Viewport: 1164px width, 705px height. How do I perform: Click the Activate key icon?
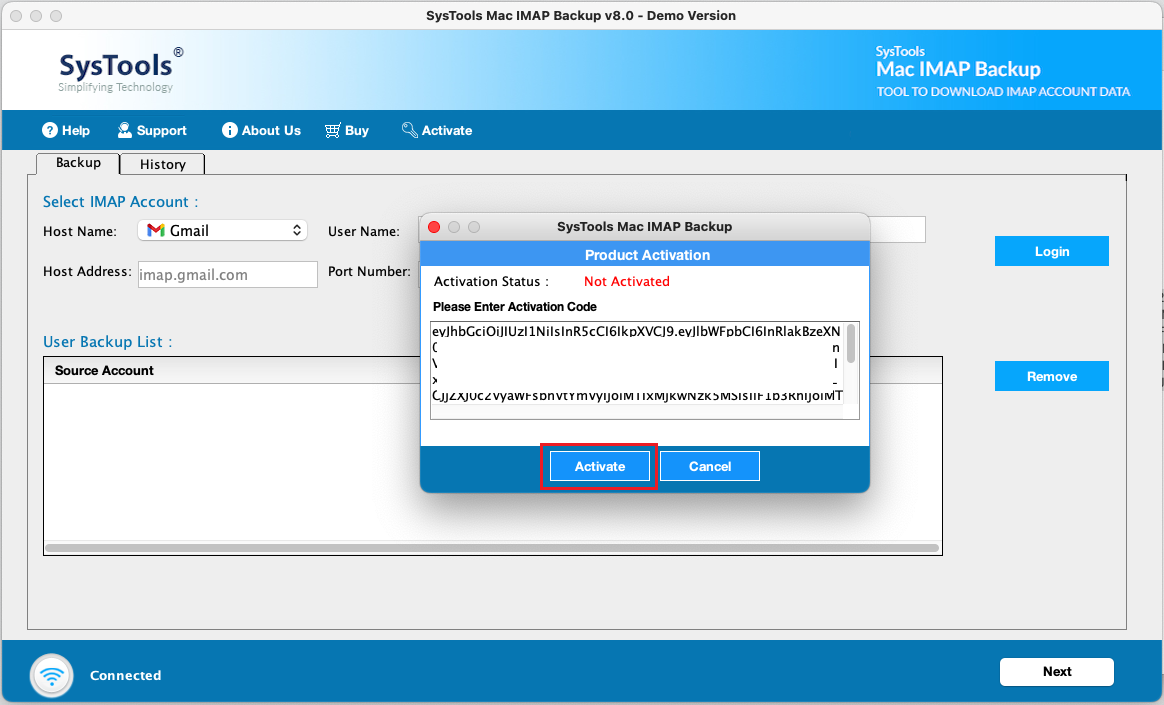pyautogui.click(x=409, y=131)
